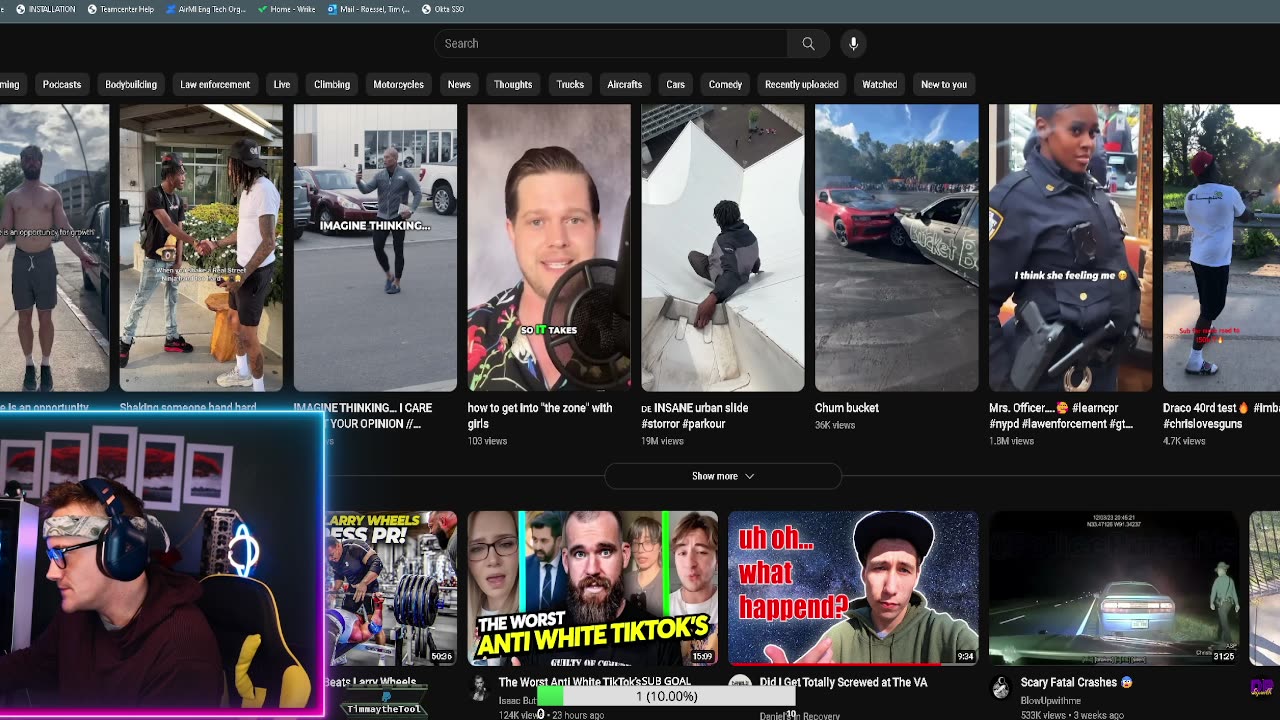Play 'uh oh... what happend?' video thumbnail

pos(853,588)
